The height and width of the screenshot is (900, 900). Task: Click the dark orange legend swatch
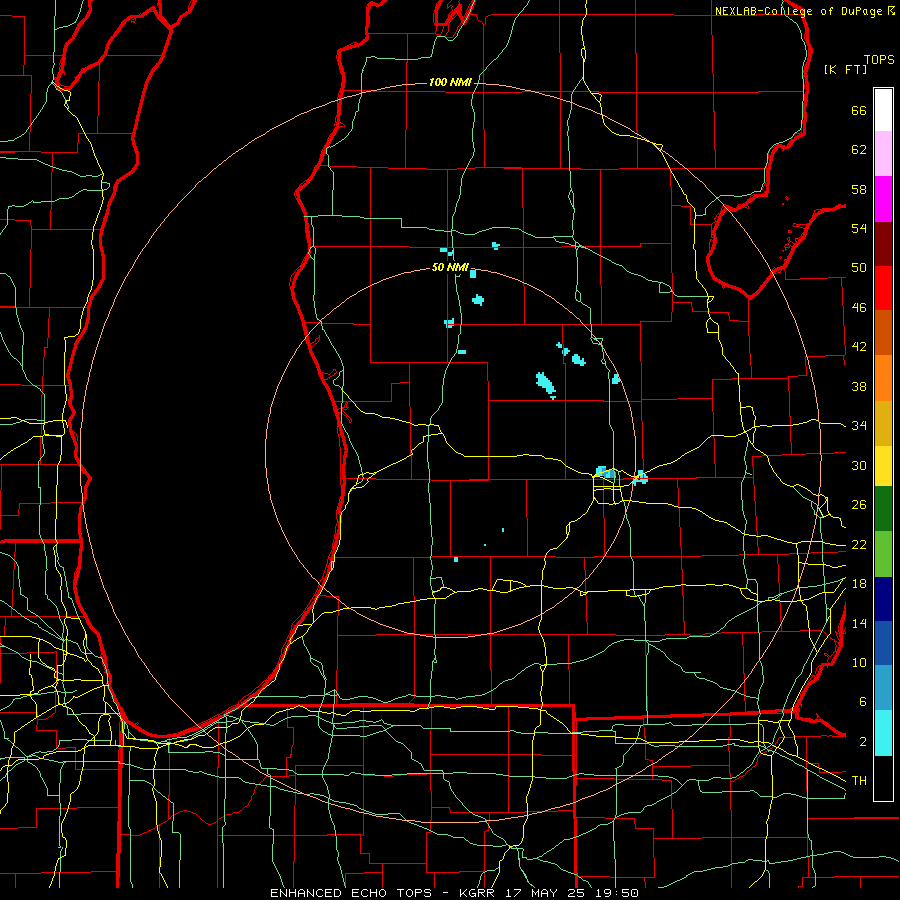[x=883, y=332]
